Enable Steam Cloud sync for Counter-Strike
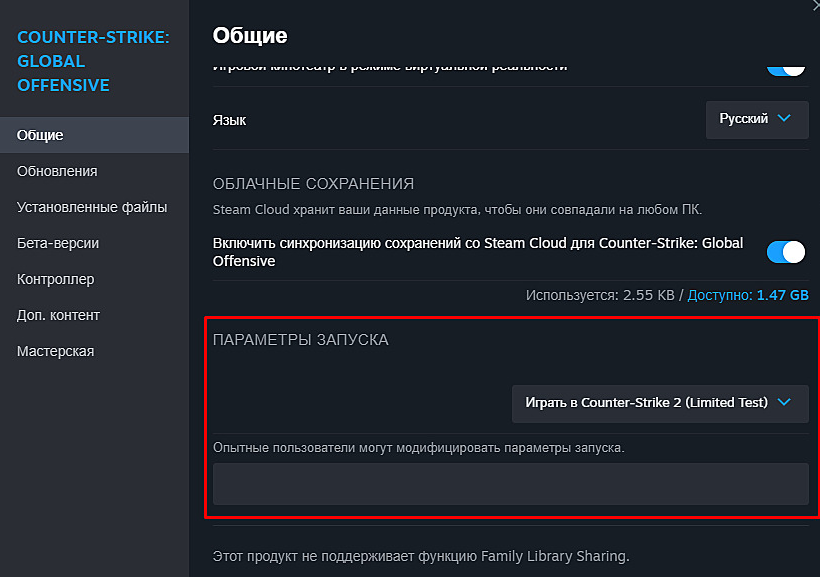820x577 pixels. (x=786, y=252)
